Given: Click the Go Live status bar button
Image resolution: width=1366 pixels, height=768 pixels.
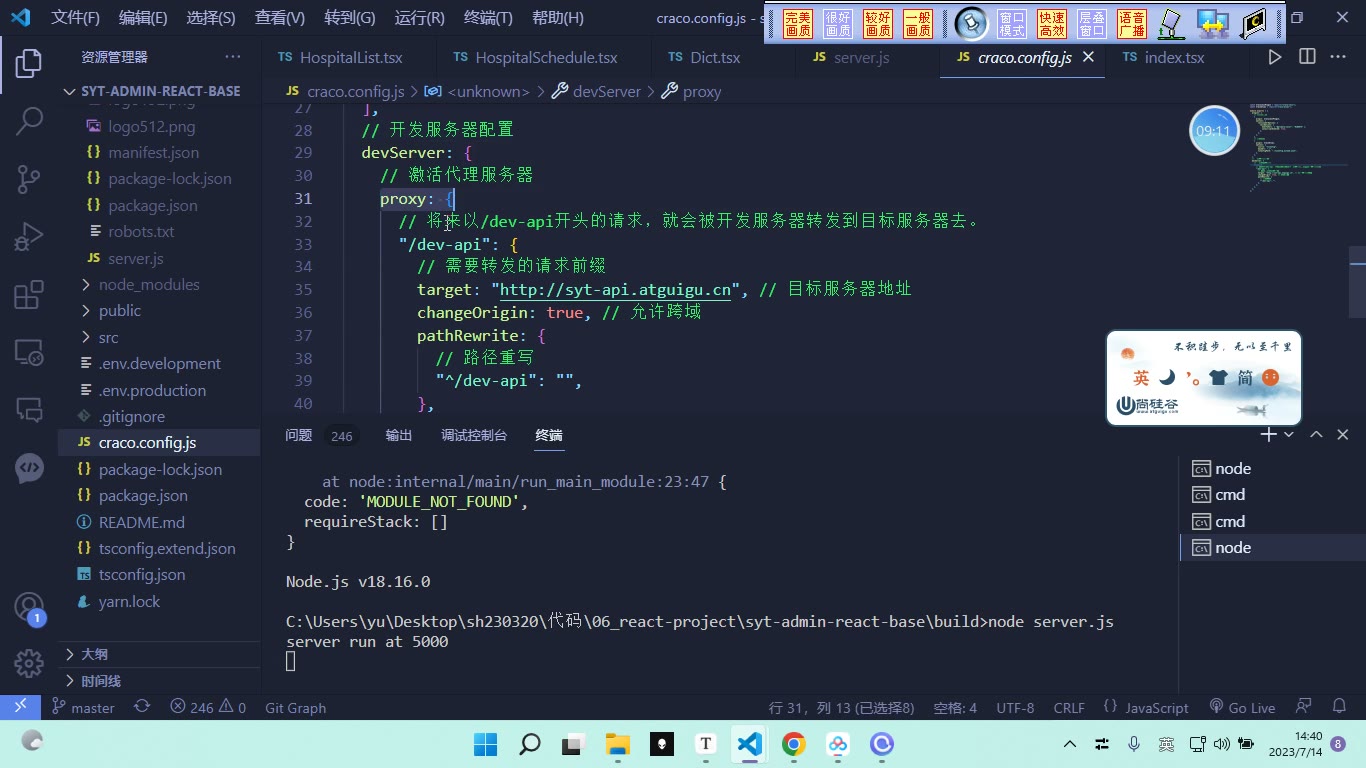Looking at the screenshot, I should pyautogui.click(x=1242, y=707).
